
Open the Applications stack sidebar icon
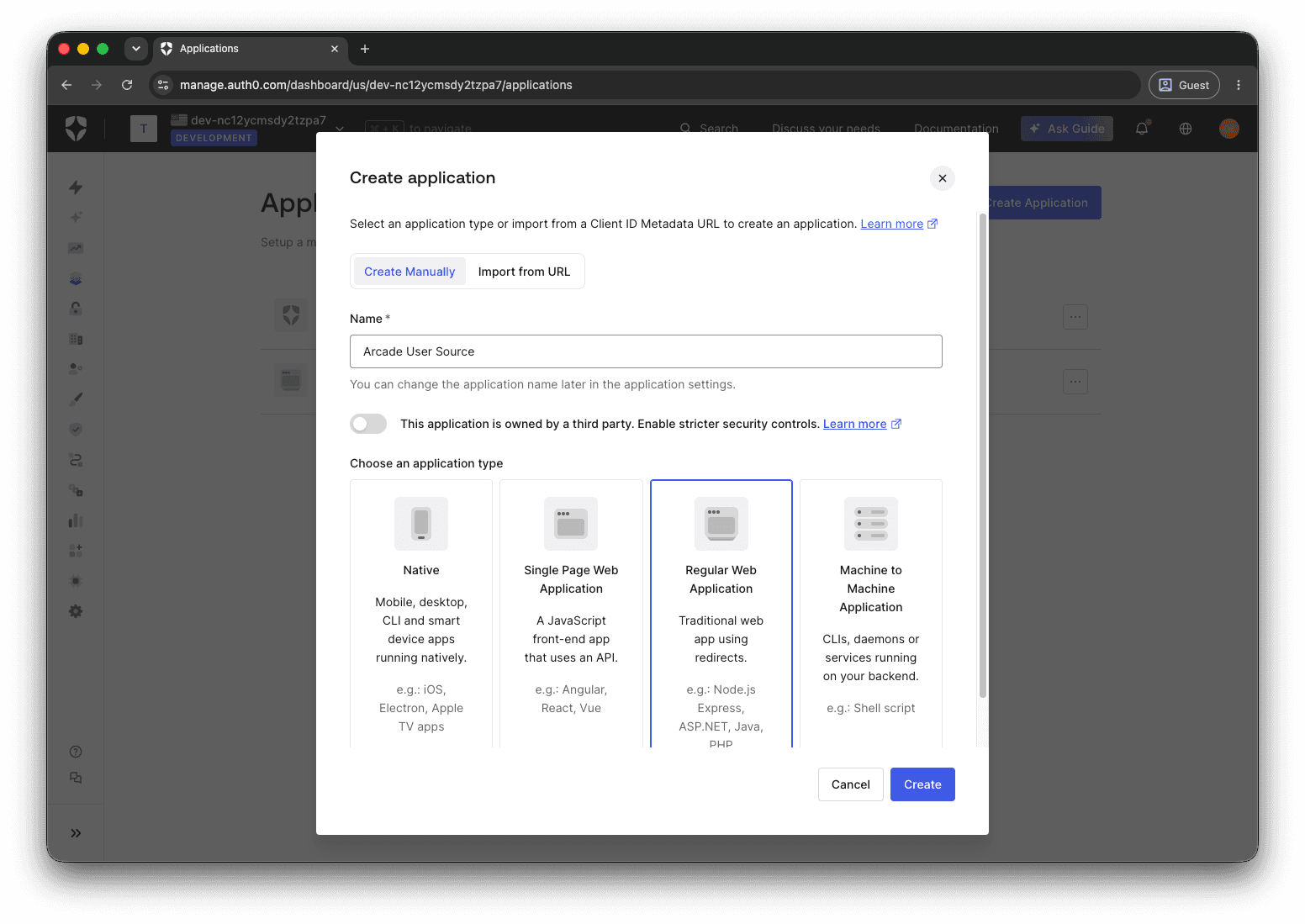click(x=76, y=278)
